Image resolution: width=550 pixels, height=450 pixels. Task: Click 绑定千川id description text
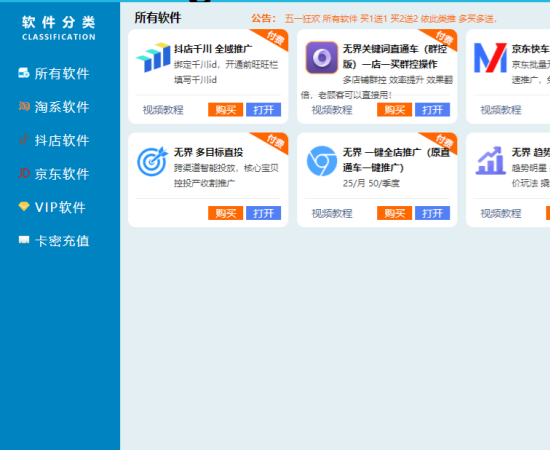click(226, 72)
